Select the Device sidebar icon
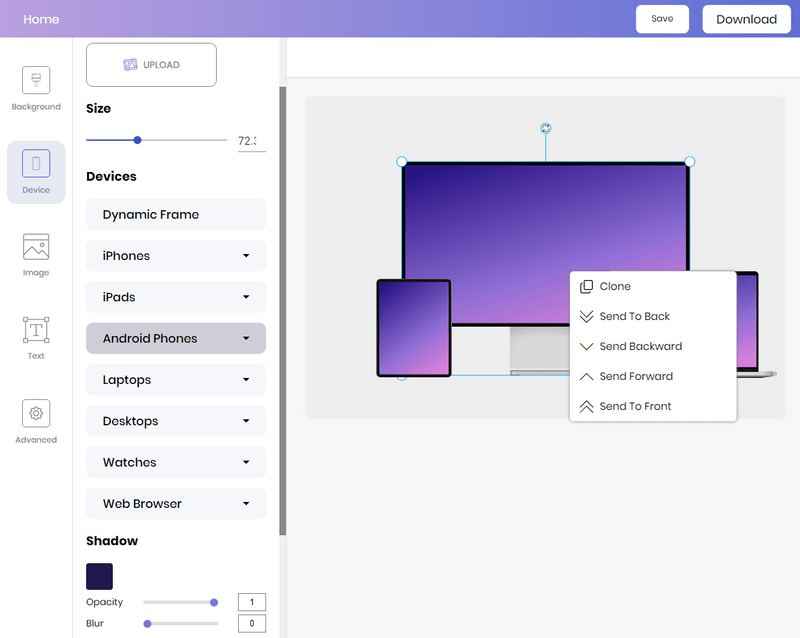This screenshot has width=800, height=638. (x=36, y=164)
